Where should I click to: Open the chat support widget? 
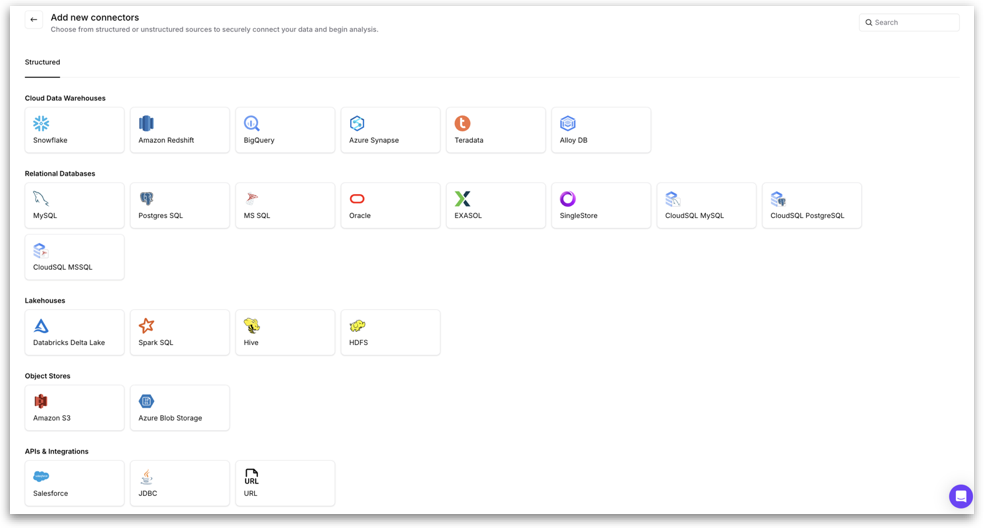coord(960,496)
